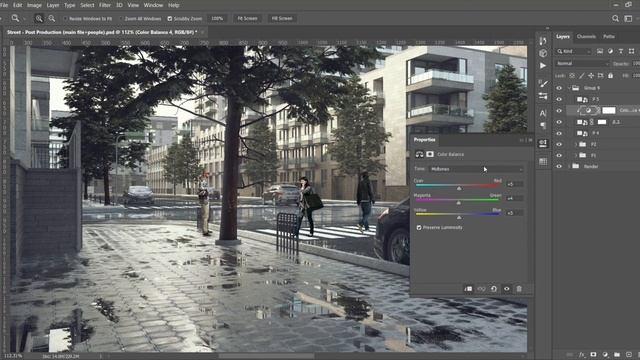The width and height of the screenshot is (640, 360).
Task: Open the Layer menu
Action: [x=53, y=5]
